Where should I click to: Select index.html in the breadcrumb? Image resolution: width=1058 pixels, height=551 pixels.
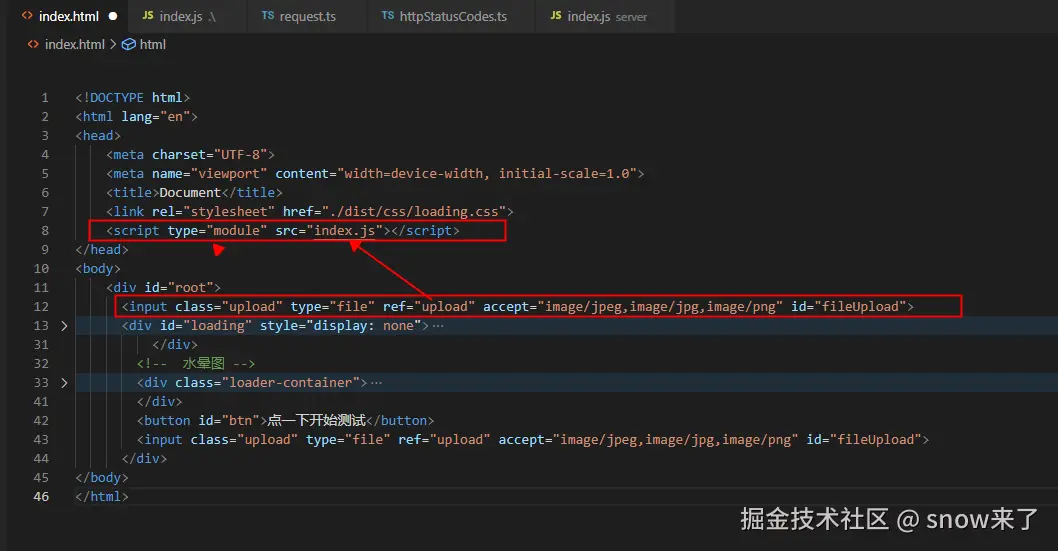pos(75,45)
